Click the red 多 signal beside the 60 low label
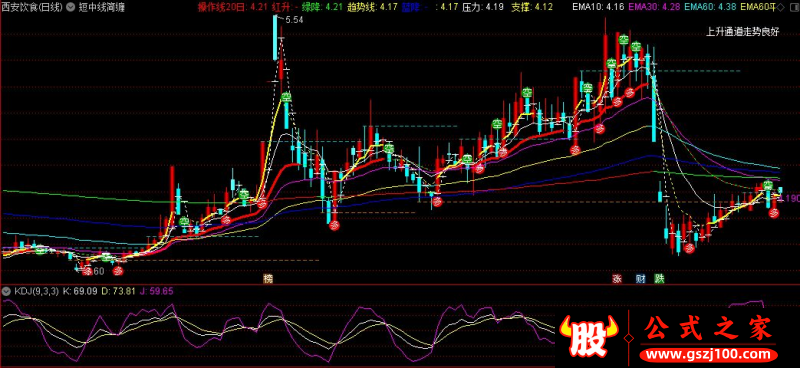 tap(87, 271)
